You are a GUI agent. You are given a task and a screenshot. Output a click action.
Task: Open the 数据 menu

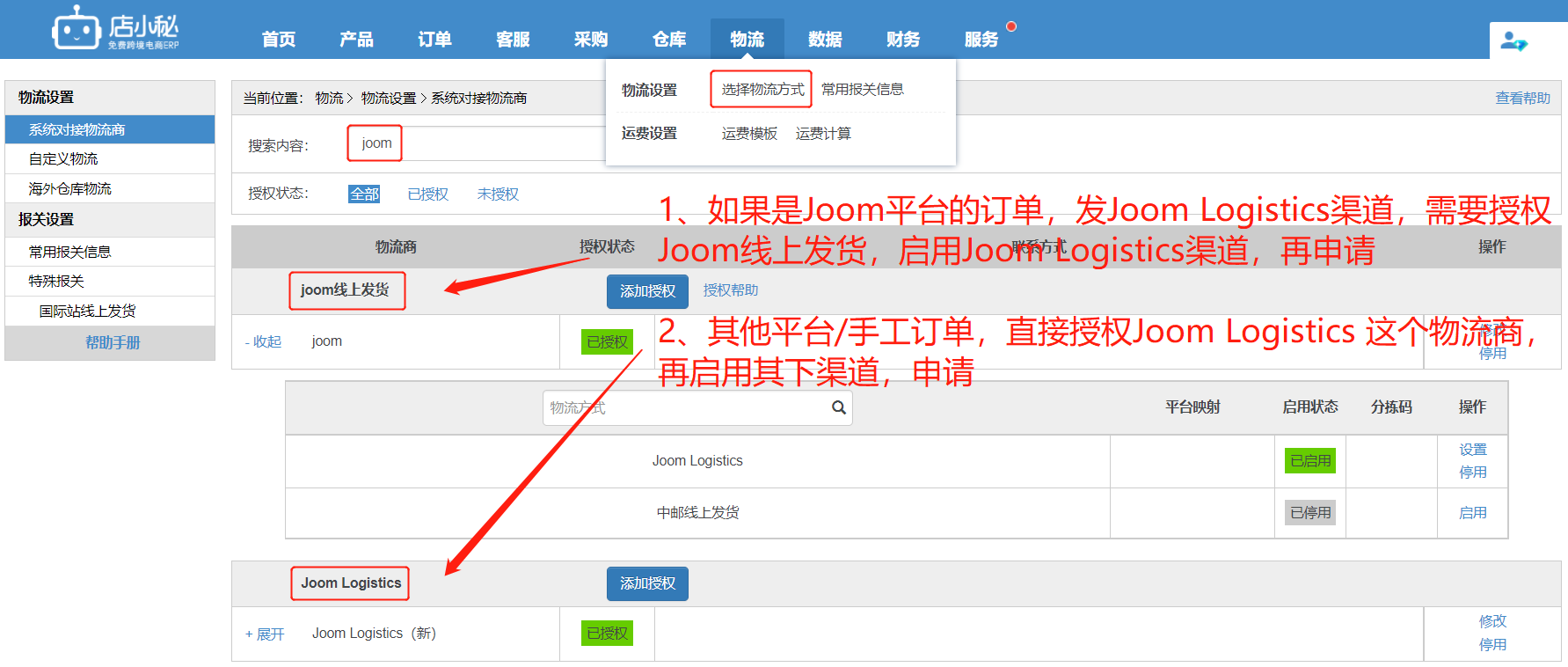[x=825, y=39]
